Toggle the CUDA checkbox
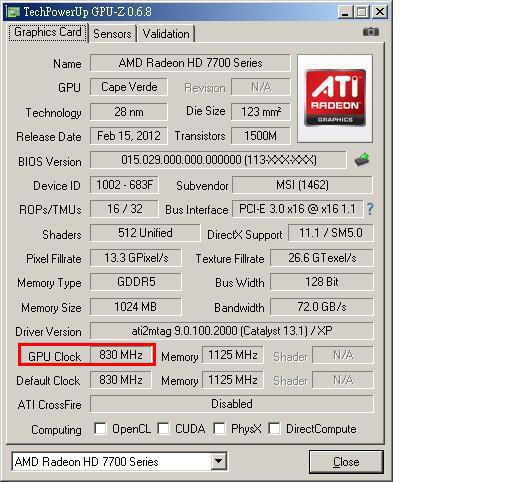This screenshot has height=482, width=512. pos(163,428)
